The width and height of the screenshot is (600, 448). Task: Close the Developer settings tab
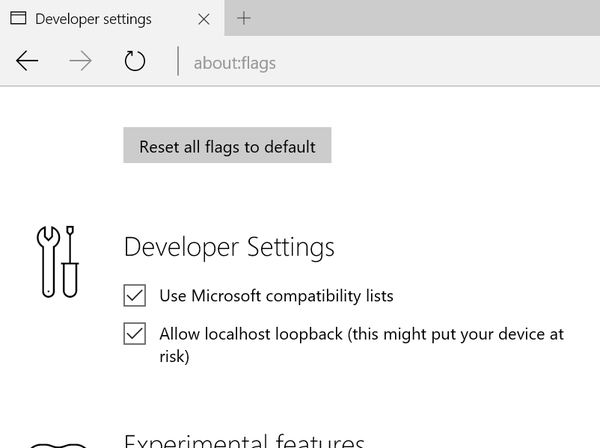coord(204,19)
